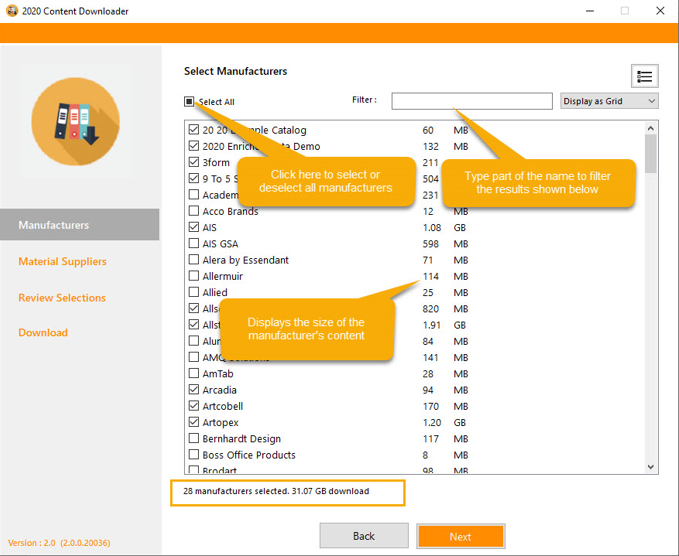Open the Download step
The image size is (679, 556).
[43, 332]
